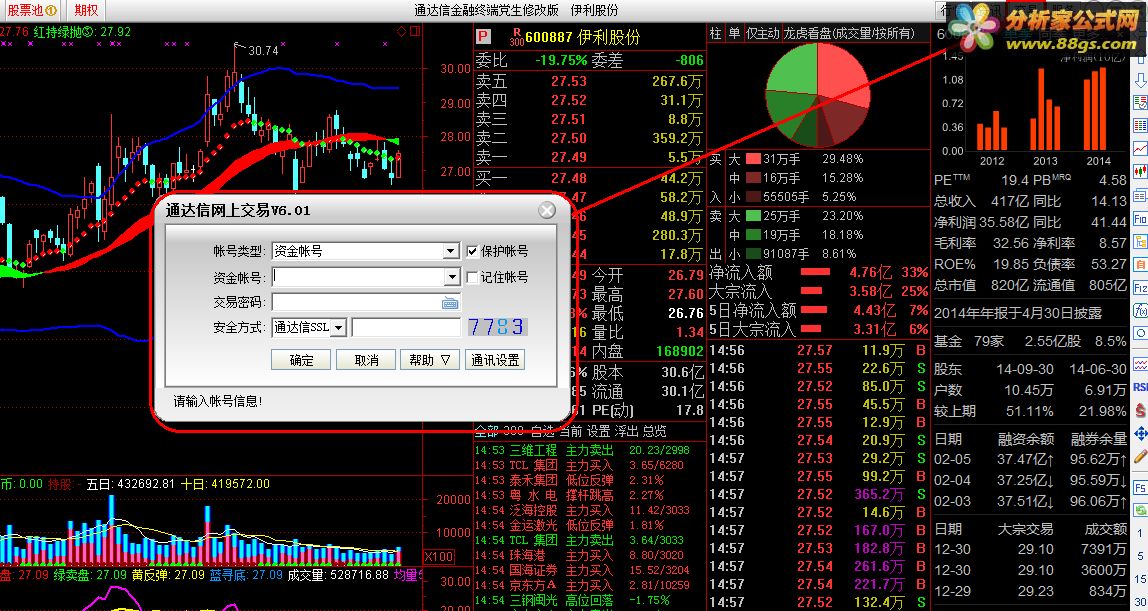Click the 卖五 27.53 order book row
This screenshot has width=1148, height=611.
pos(589,81)
